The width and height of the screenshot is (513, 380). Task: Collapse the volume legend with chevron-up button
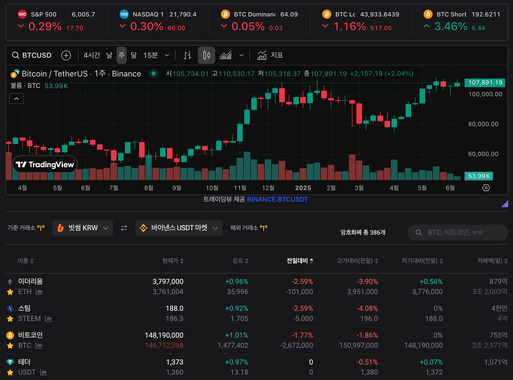pos(16,99)
